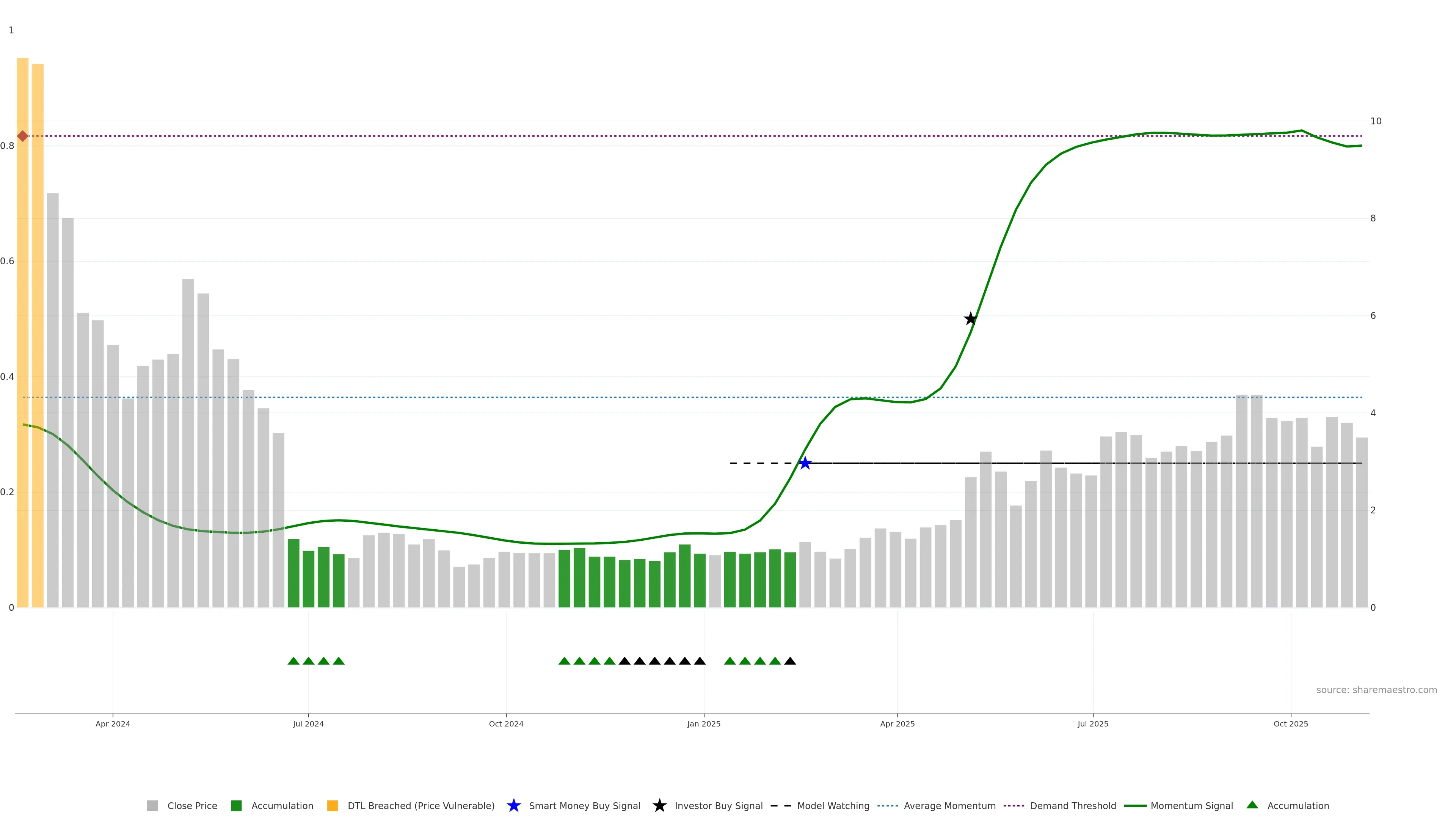The height and width of the screenshot is (819, 1456).
Task: Click the first green accumulation triangle marker
Action: (x=293, y=661)
